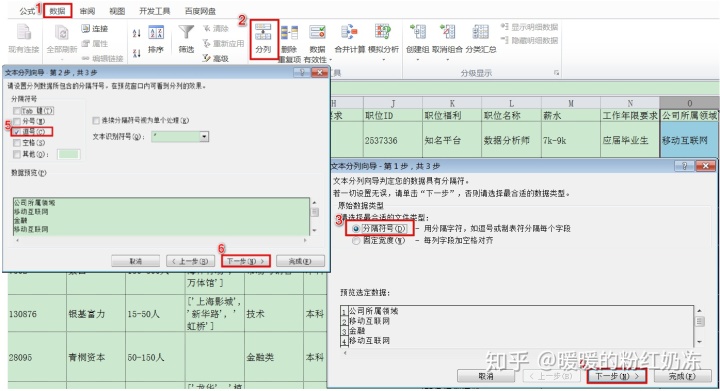Click the 连接 connections item
The height and width of the screenshot is (391, 720).
pos(95,29)
